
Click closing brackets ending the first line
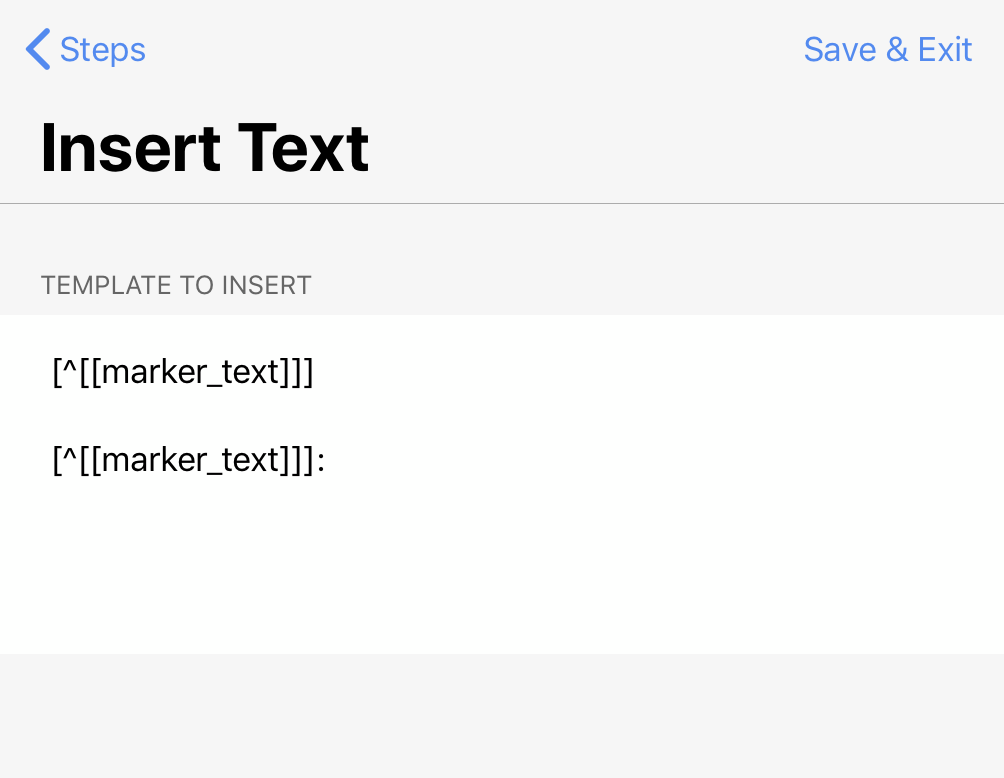297,372
